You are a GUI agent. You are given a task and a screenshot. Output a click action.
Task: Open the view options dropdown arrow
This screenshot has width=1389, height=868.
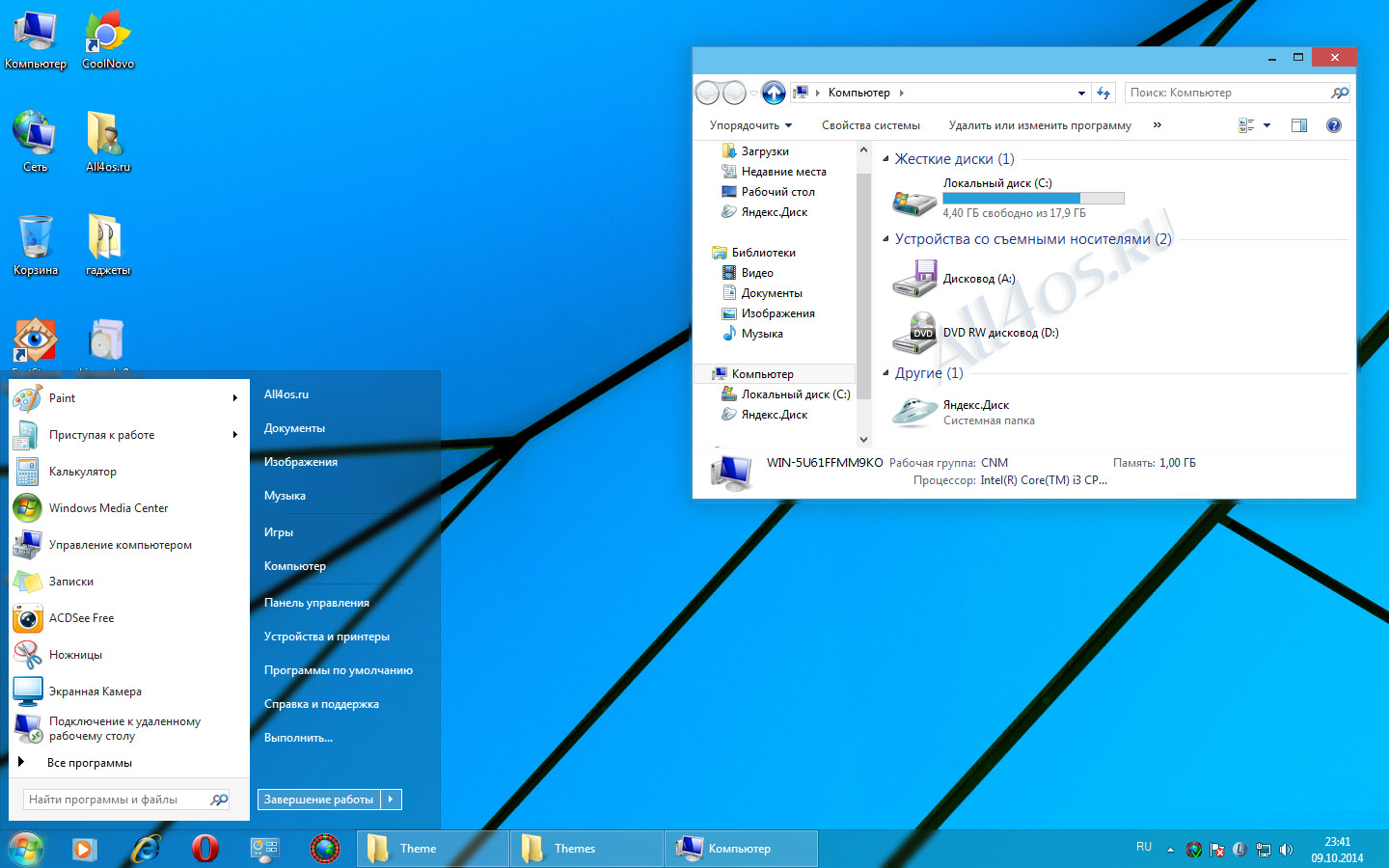1266,125
